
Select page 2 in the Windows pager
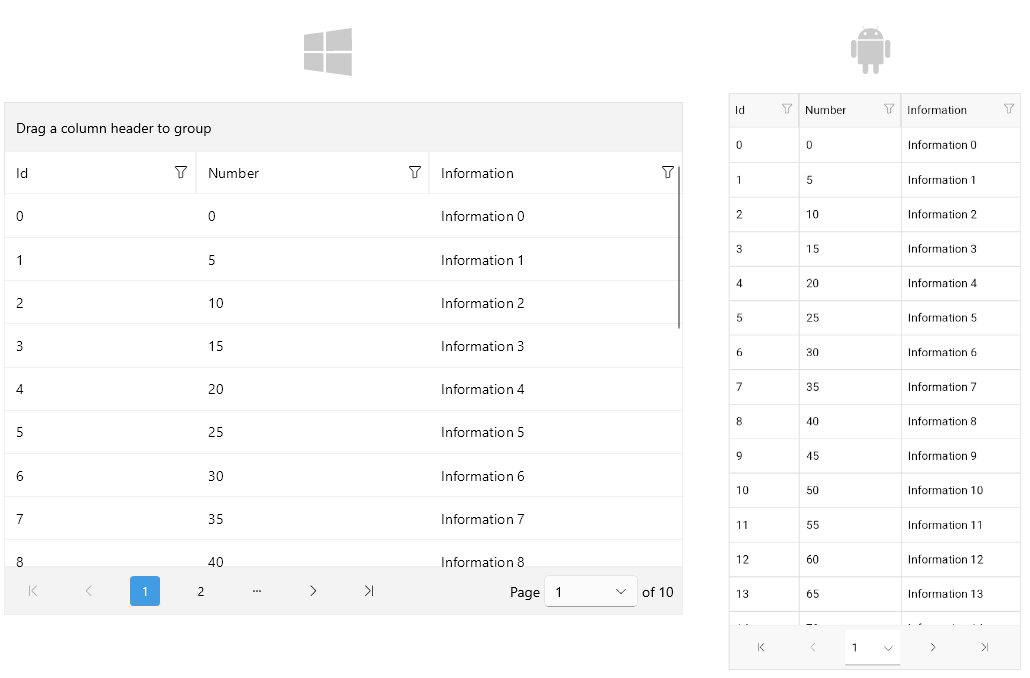[201, 591]
